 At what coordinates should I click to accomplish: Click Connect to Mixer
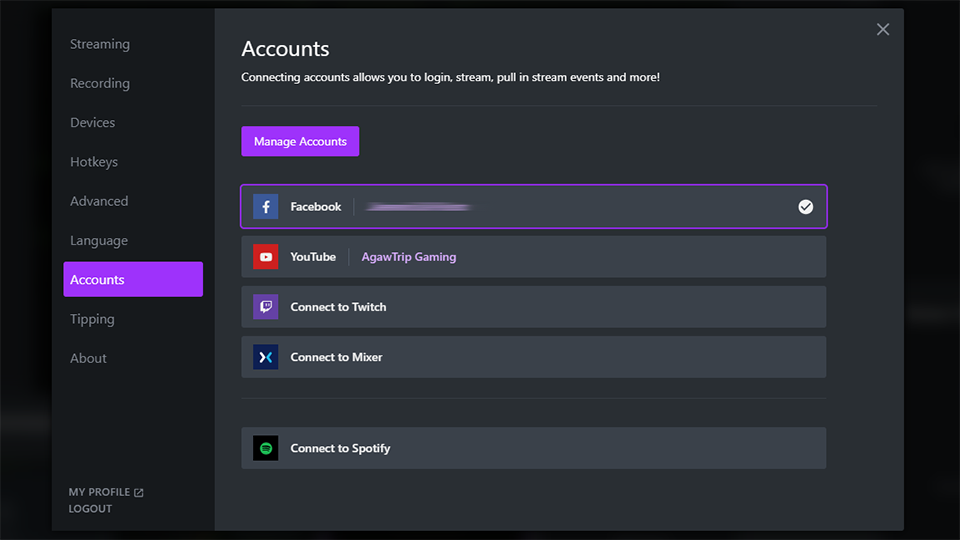click(533, 357)
